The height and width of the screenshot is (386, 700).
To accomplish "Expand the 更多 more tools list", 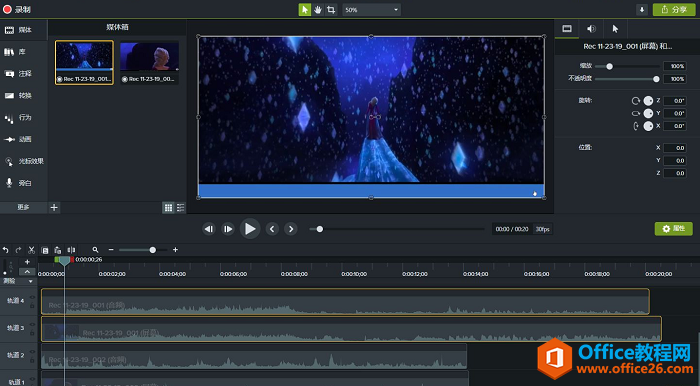I will [23, 208].
